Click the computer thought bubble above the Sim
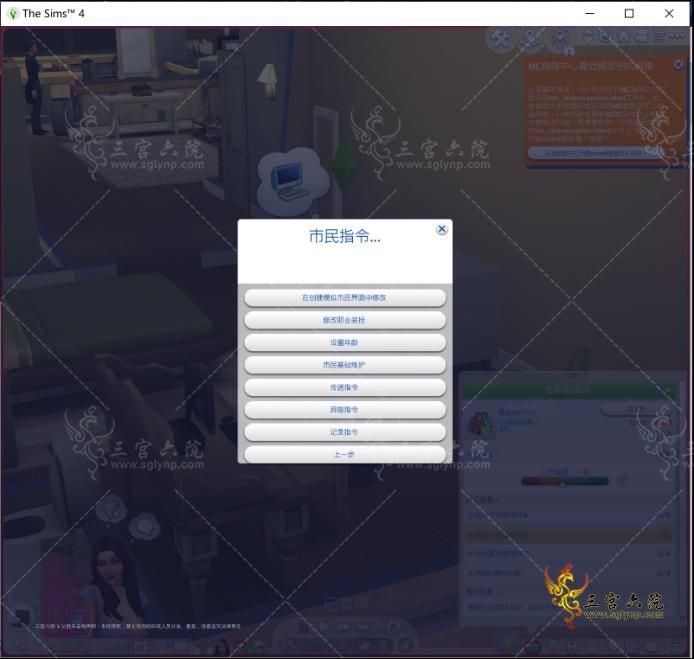The image size is (694, 659). 293,180
